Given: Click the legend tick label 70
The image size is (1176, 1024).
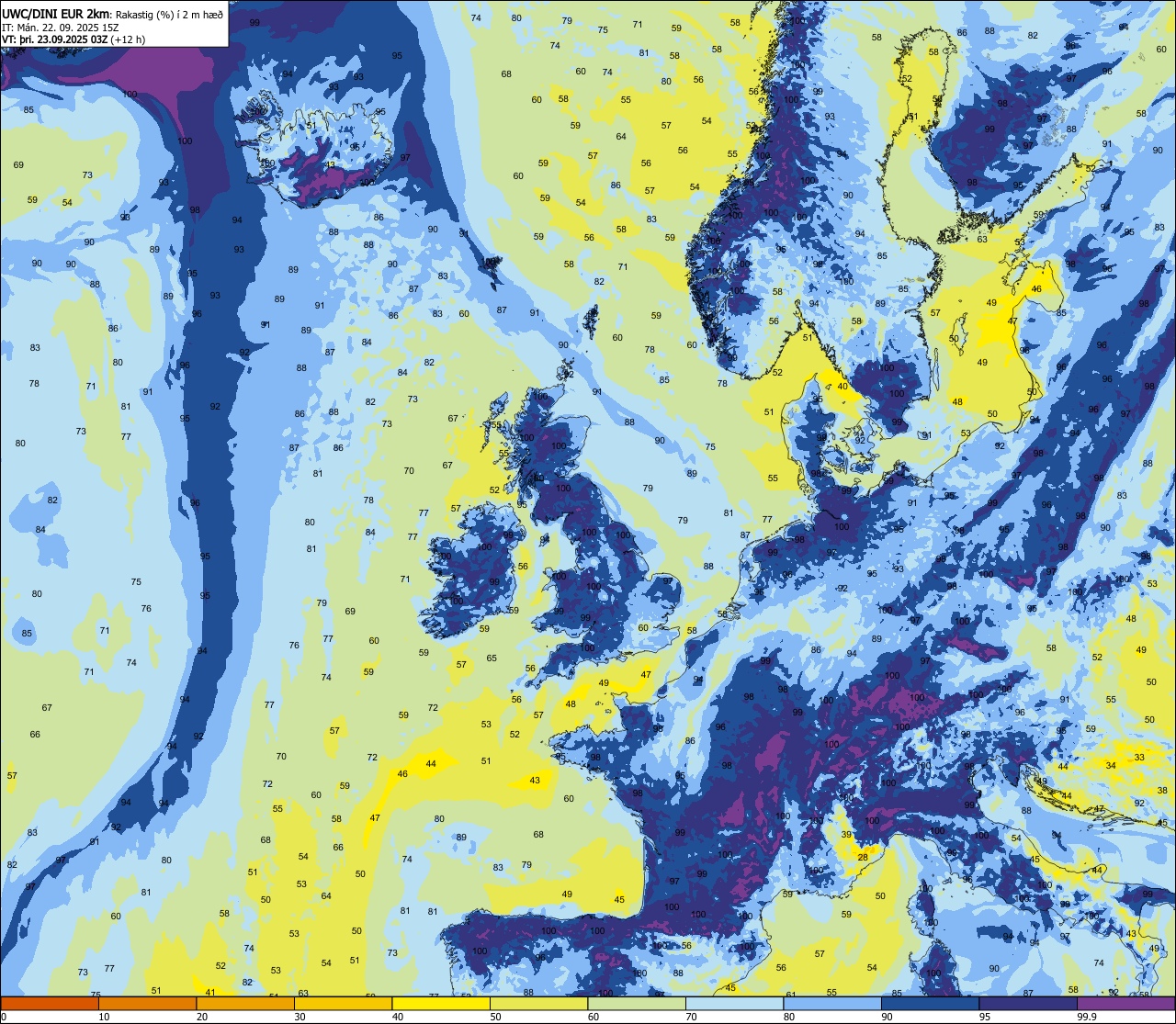Looking at the screenshot, I should point(691,1017).
